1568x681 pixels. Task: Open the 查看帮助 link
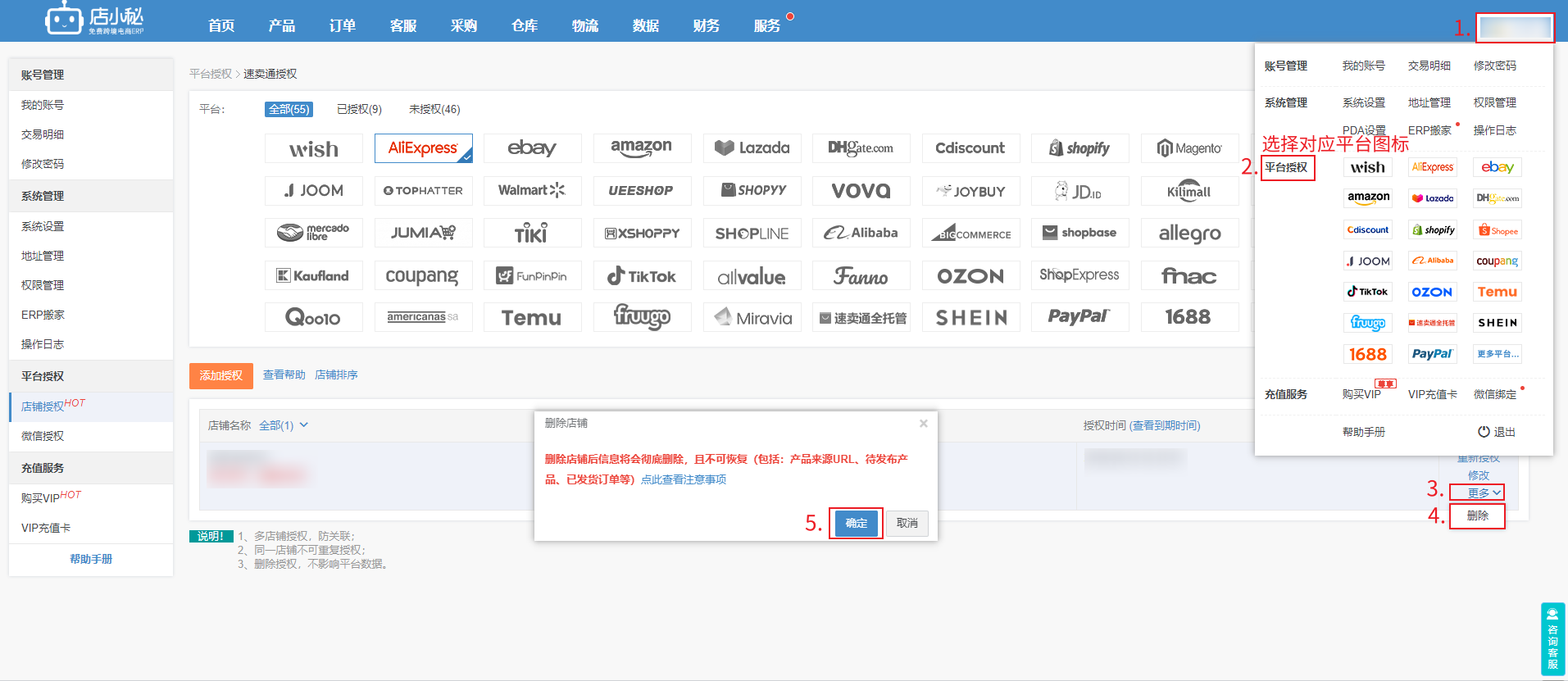pyautogui.click(x=284, y=375)
